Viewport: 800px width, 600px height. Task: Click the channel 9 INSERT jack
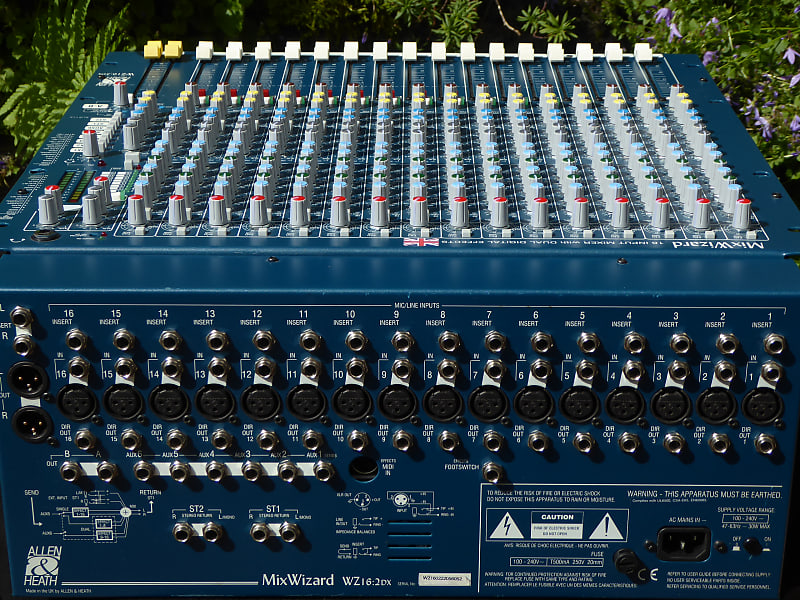pyautogui.click(x=402, y=341)
